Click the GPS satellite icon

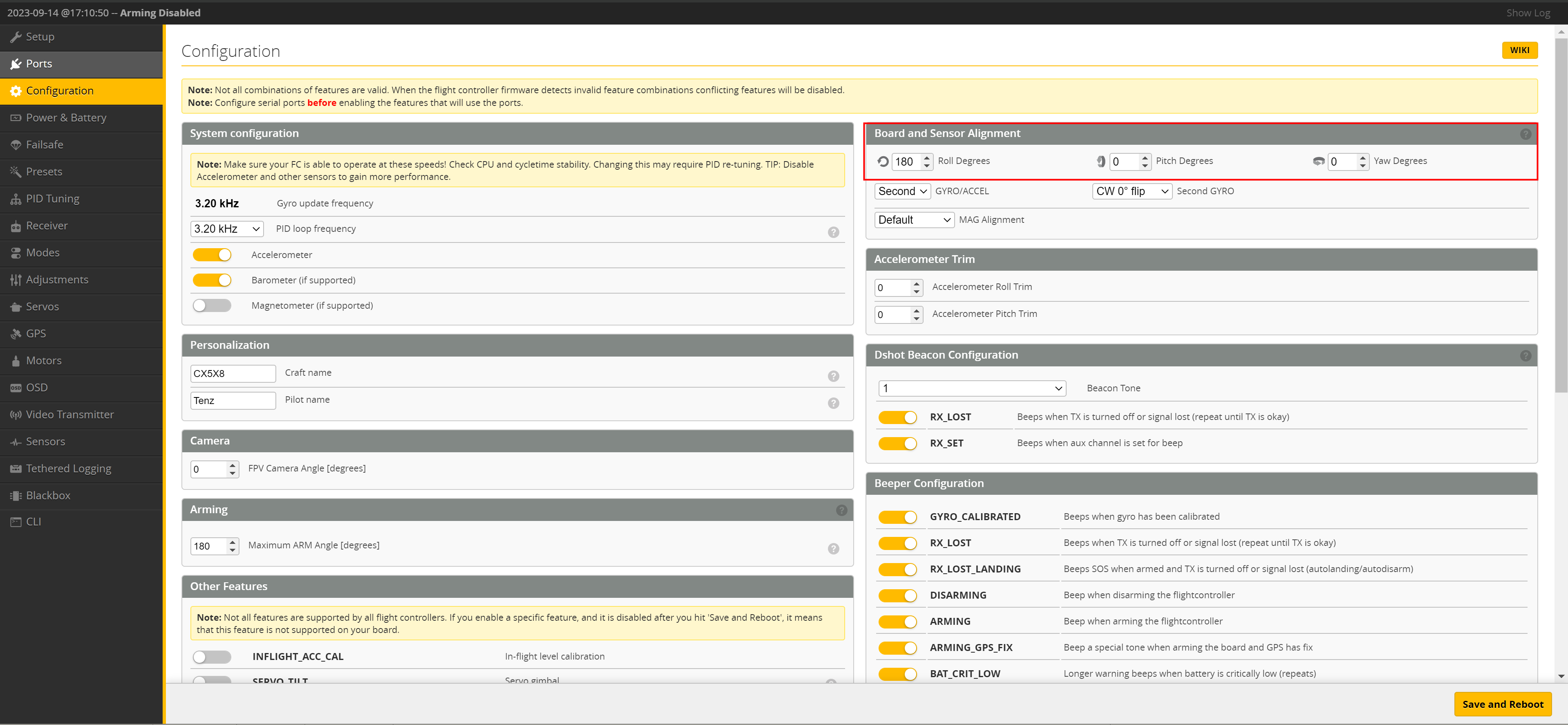tap(16, 334)
